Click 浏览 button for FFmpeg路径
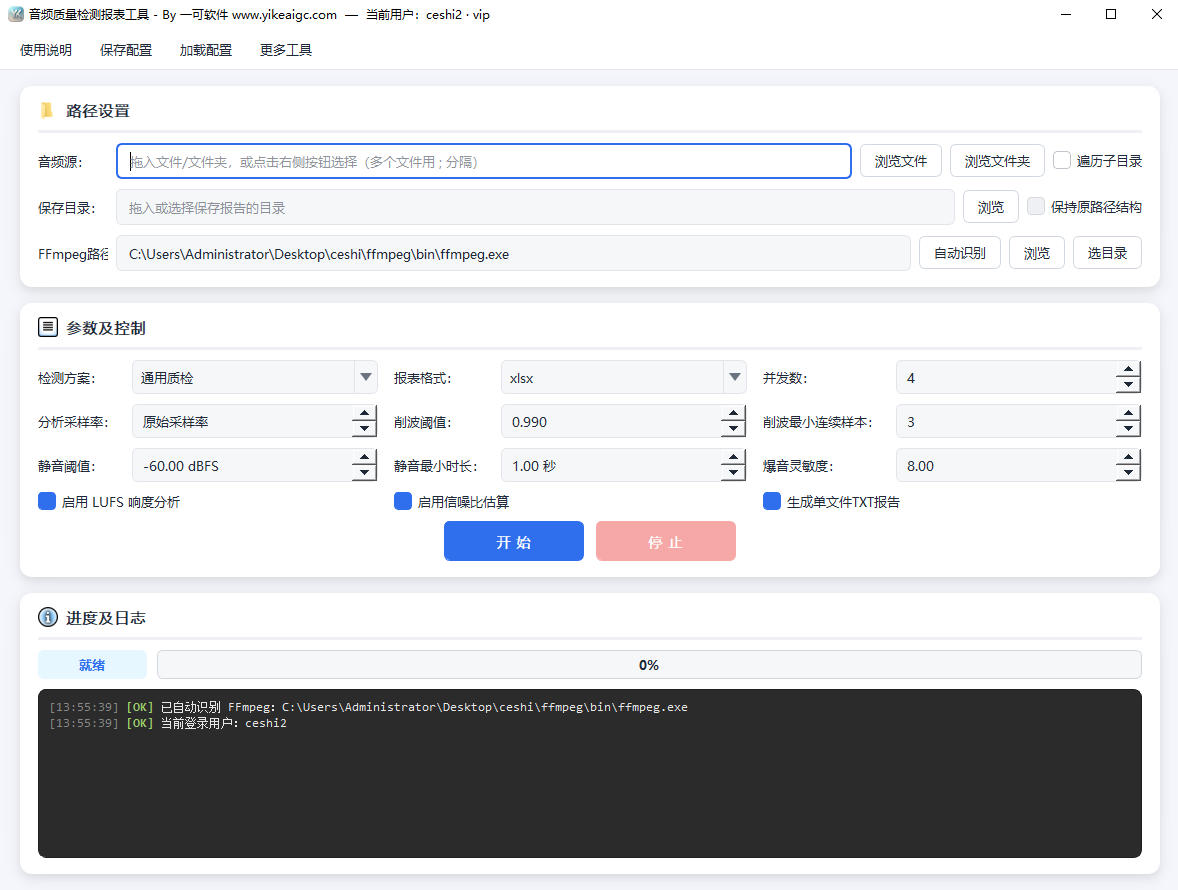This screenshot has height=890, width=1178. (x=1037, y=253)
